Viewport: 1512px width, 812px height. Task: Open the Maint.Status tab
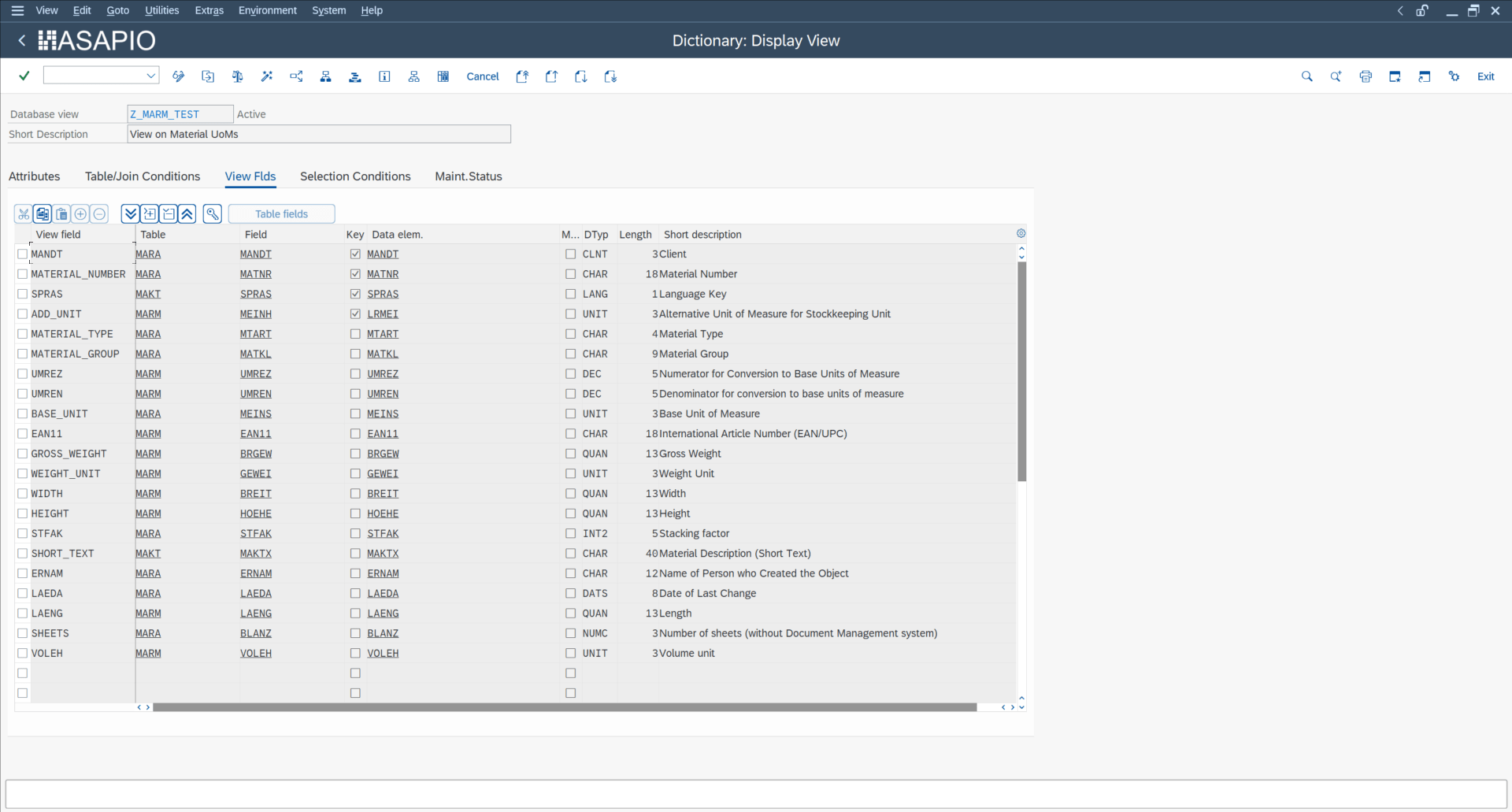tap(469, 176)
